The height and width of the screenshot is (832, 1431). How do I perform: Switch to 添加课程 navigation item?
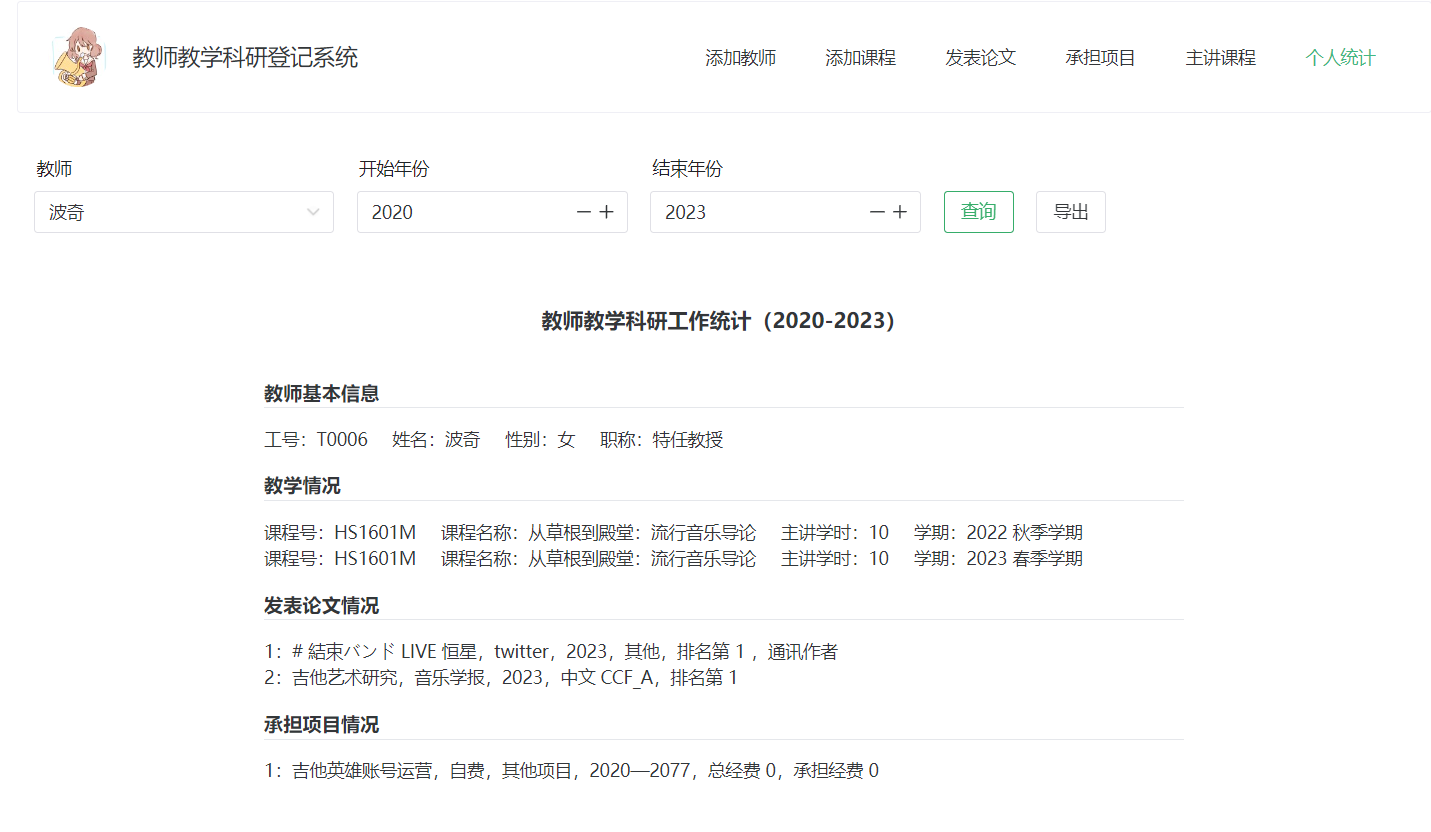pos(861,58)
